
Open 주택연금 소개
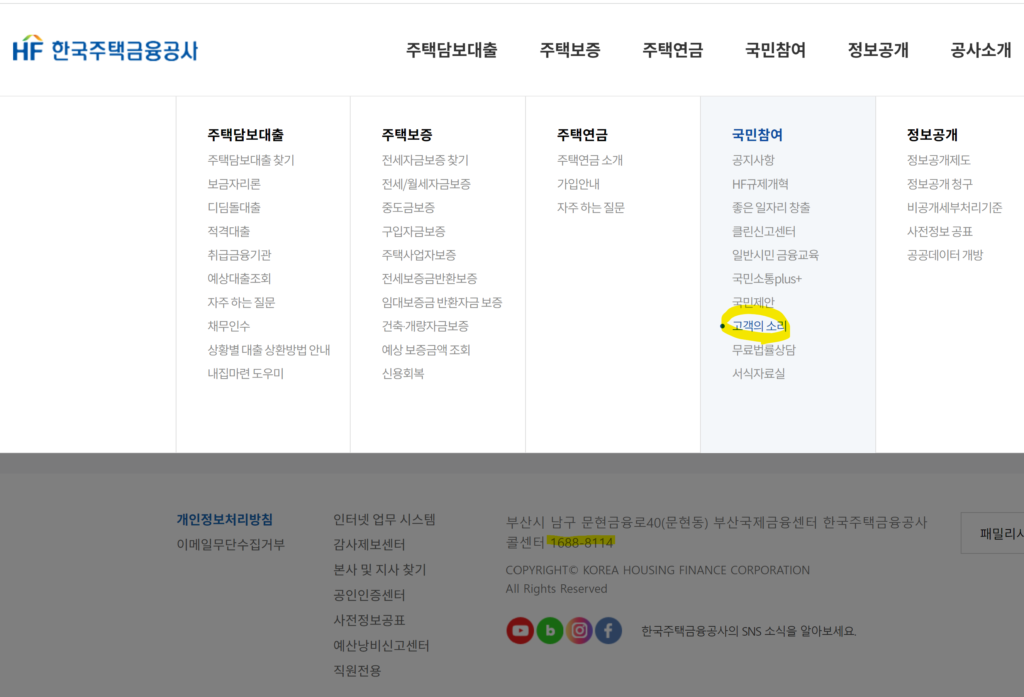click(x=590, y=160)
